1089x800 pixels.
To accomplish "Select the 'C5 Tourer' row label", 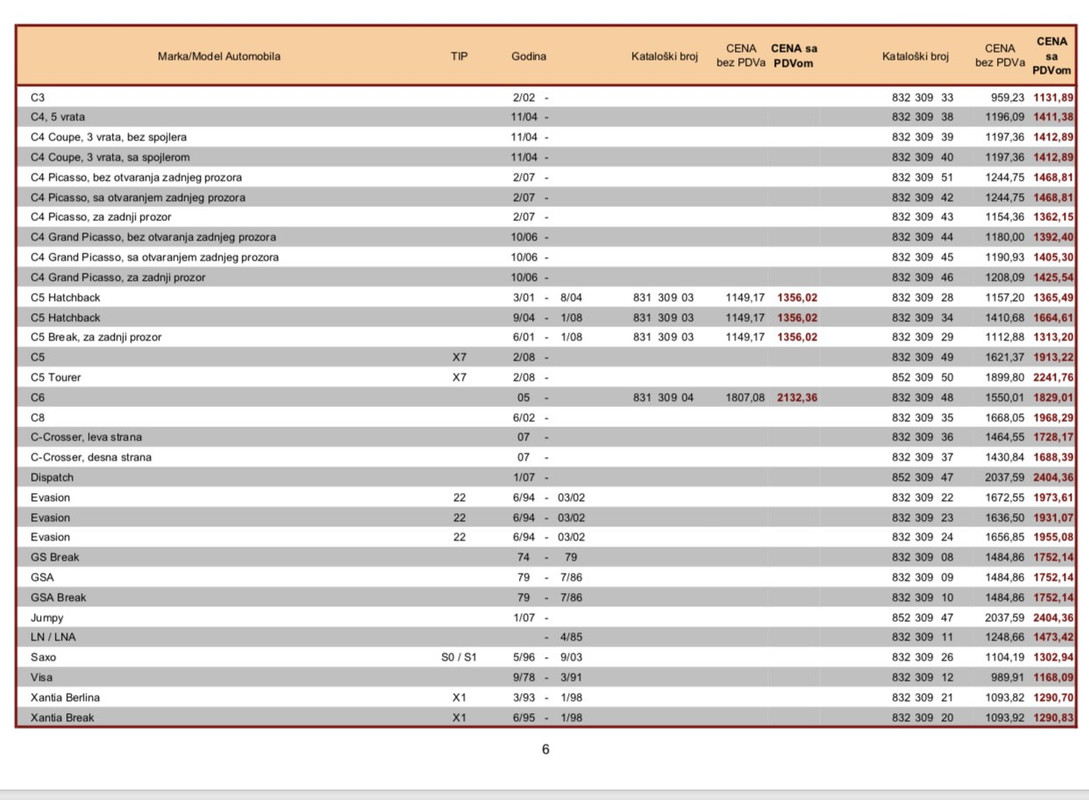I will [x=56, y=377].
